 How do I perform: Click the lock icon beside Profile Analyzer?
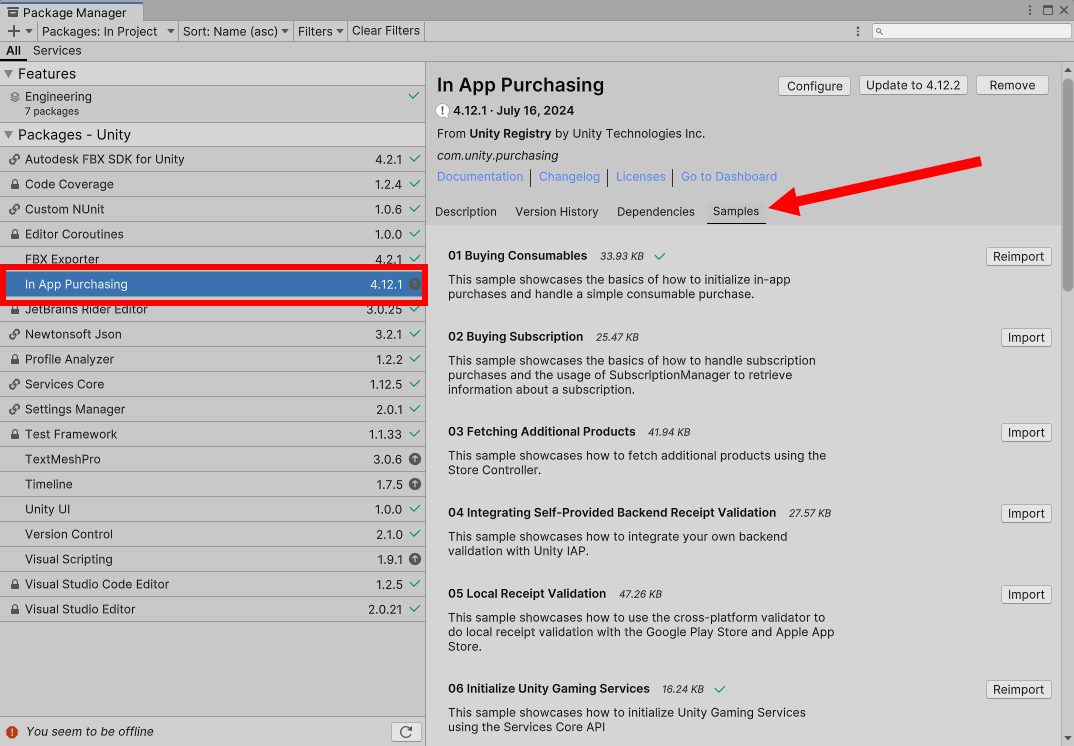14,360
